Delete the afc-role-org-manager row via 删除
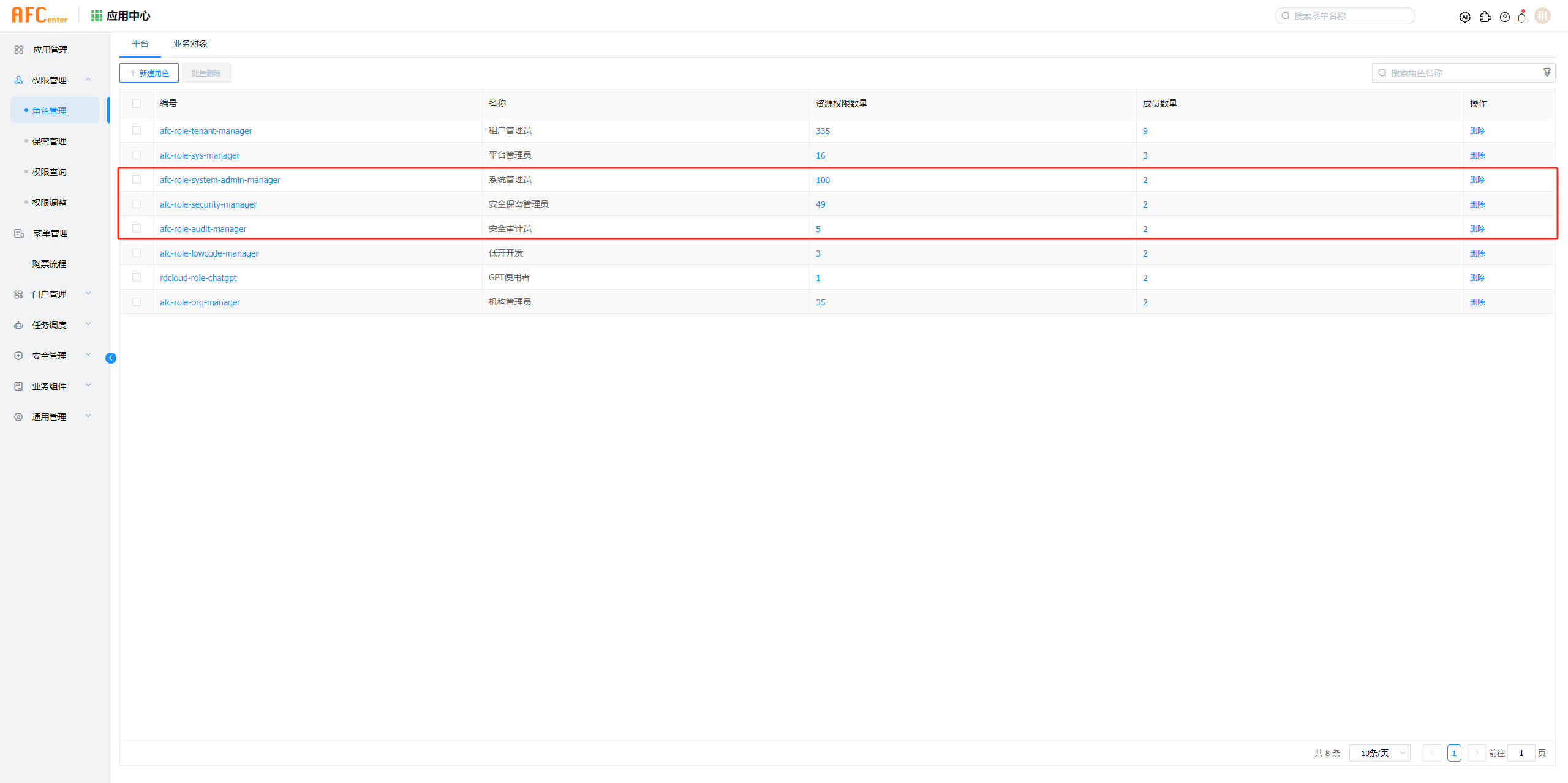Image resolution: width=1568 pixels, height=783 pixels. [x=1477, y=302]
